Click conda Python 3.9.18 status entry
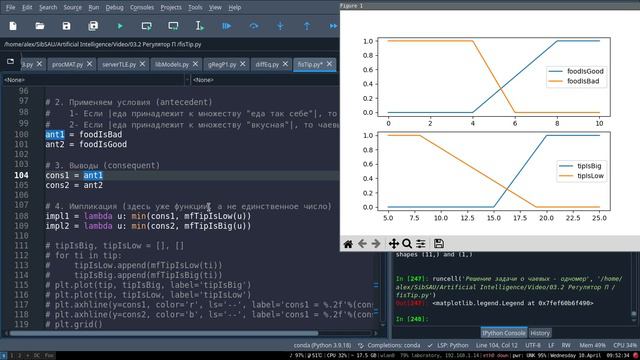This screenshot has height=360, width=640. (322, 345)
